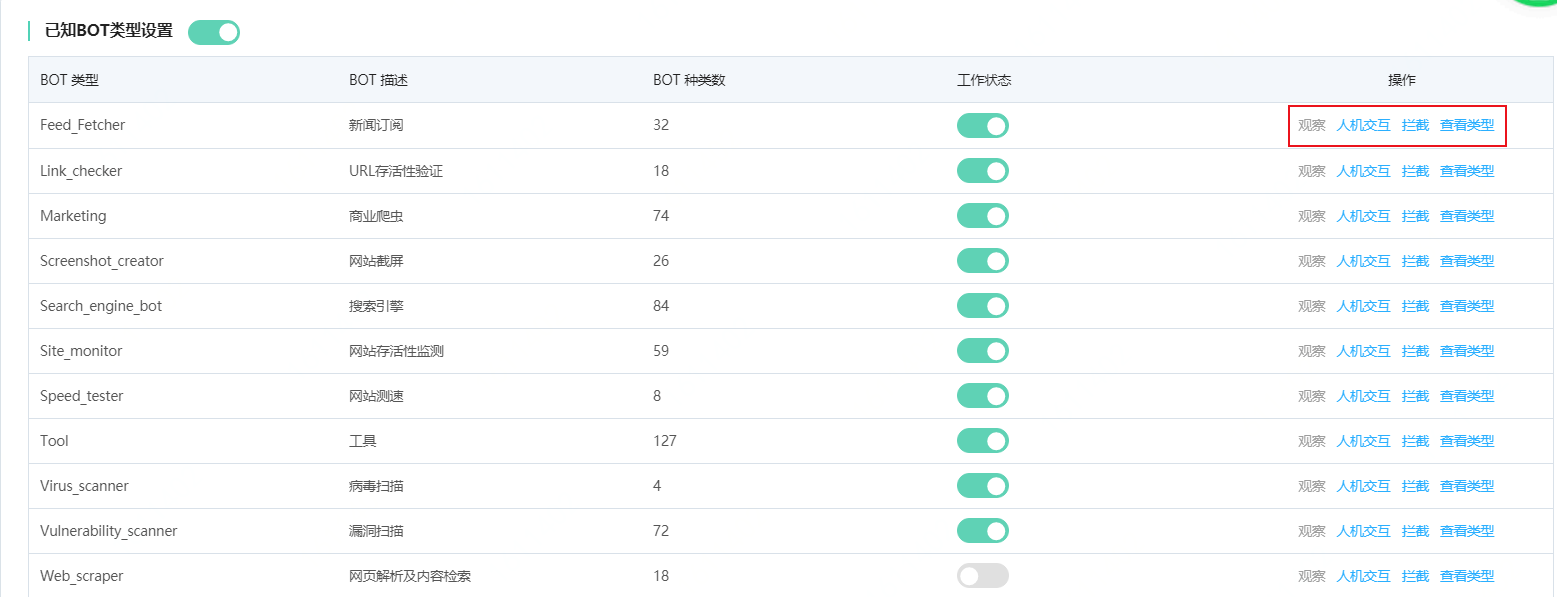Open 查看类型 for Search_engine_bot
This screenshot has width=1557, height=597.
click(x=1467, y=306)
